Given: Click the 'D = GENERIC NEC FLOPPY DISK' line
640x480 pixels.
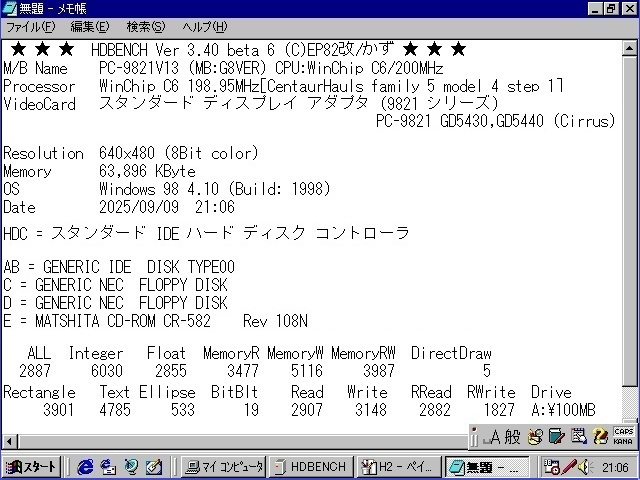Looking at the screenshot, I should (x=116, y=303).
